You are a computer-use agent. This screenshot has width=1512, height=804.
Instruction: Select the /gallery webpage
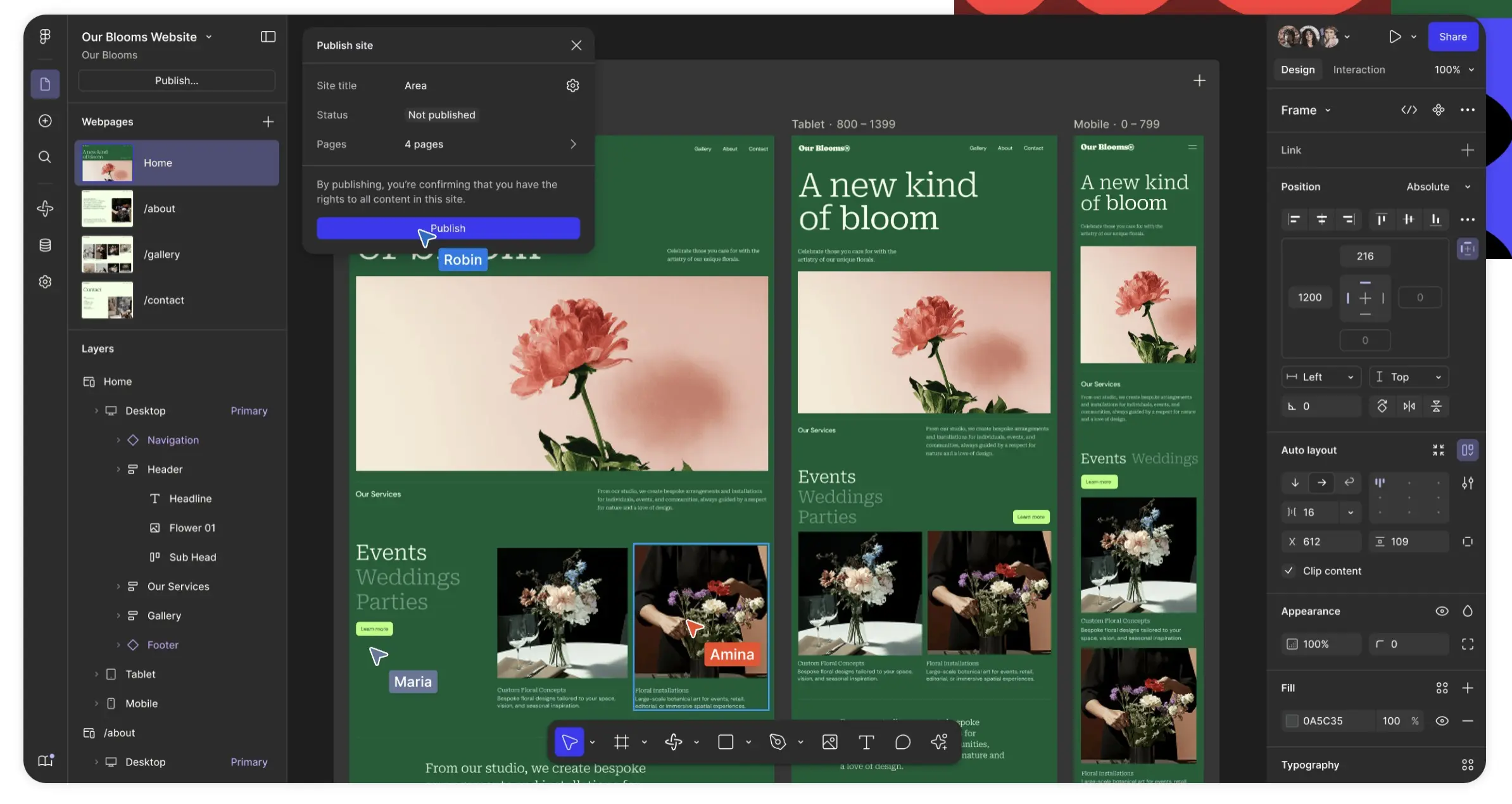[177, 254]
